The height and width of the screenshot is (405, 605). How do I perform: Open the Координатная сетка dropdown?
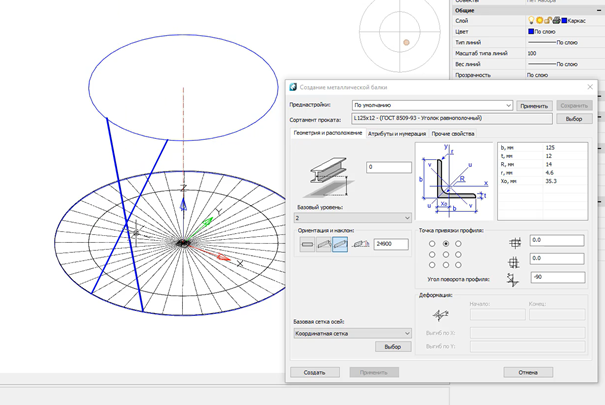pyautogui.click(x=353, y=333)
